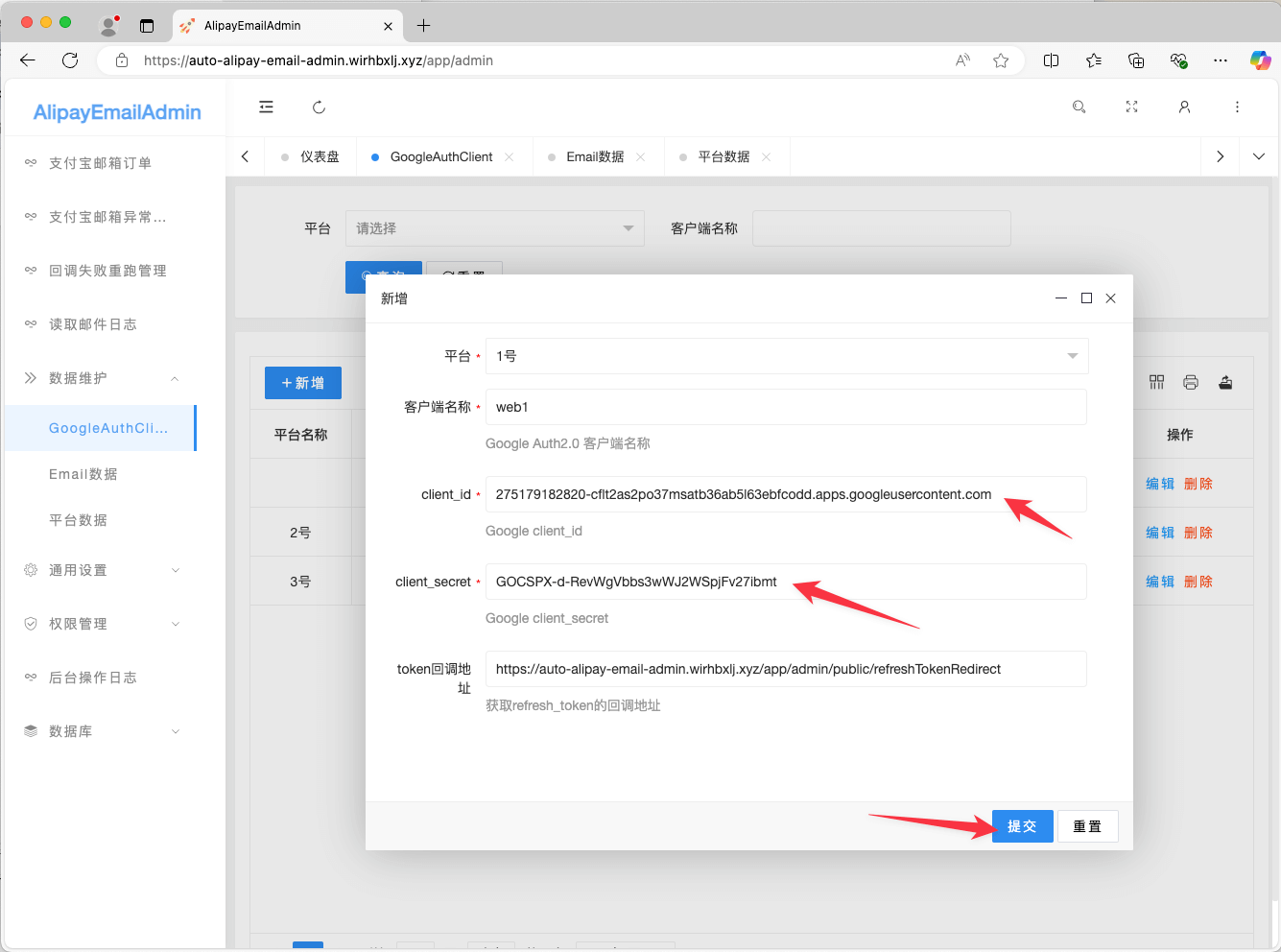1281x952 pixels.
Task: Switch to the 平台数据 tab
Action: (x=724, y=156)
